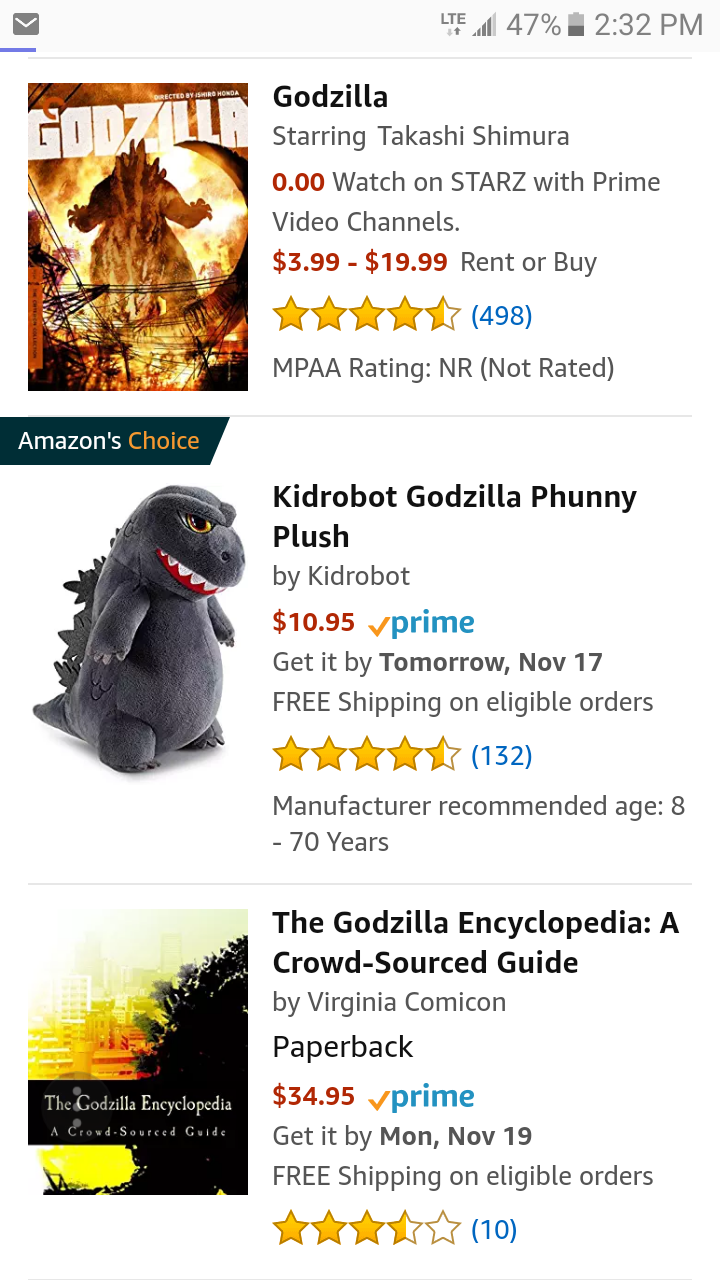
Task: Open the Godzilla Encyclopedia book cover
Action: 138,1052
